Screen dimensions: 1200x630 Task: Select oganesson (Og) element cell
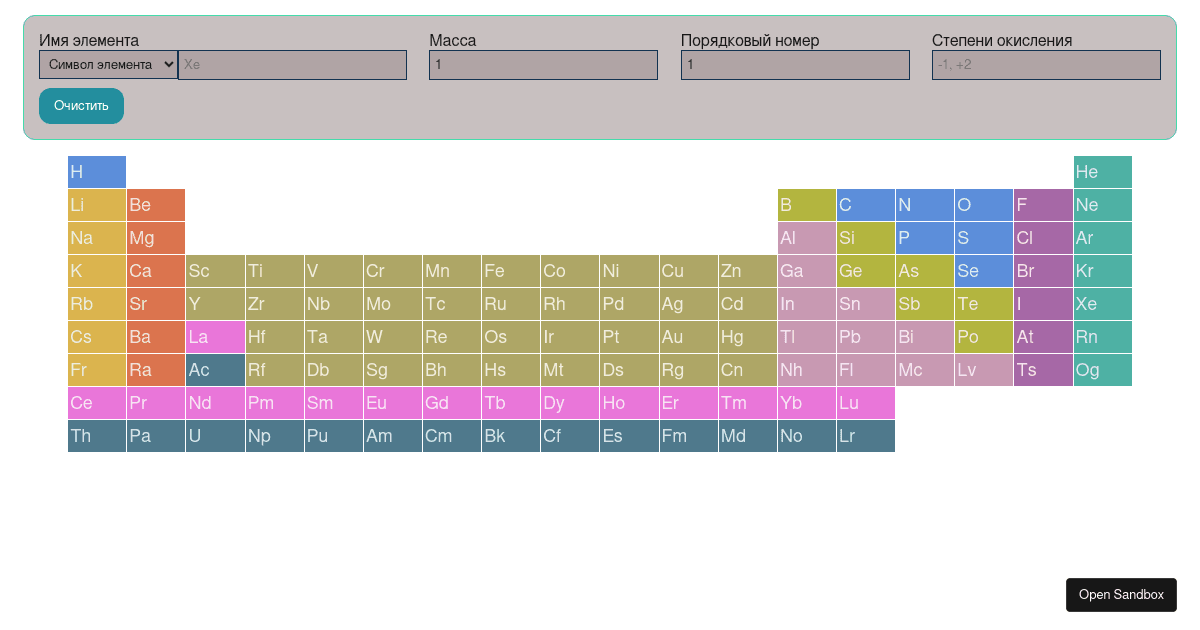click(x=1102, y=369)
